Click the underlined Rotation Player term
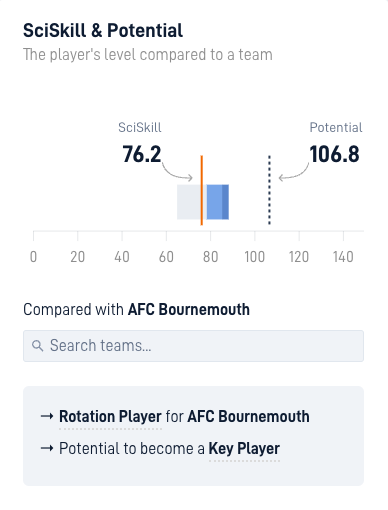This screenshot has height=510, width=388. point(110,416)
